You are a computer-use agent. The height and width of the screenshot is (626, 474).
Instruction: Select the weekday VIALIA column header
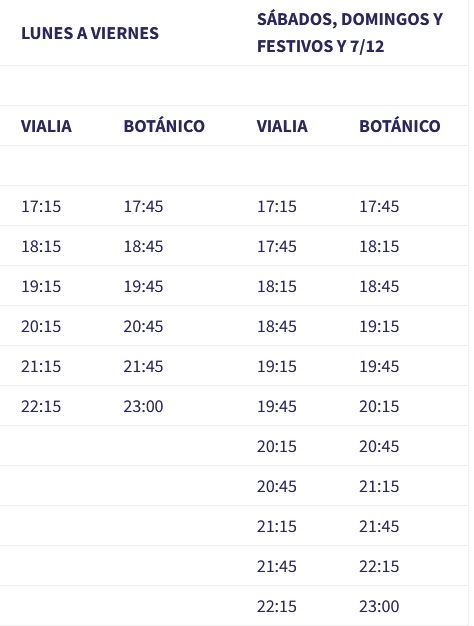point(46,126)
